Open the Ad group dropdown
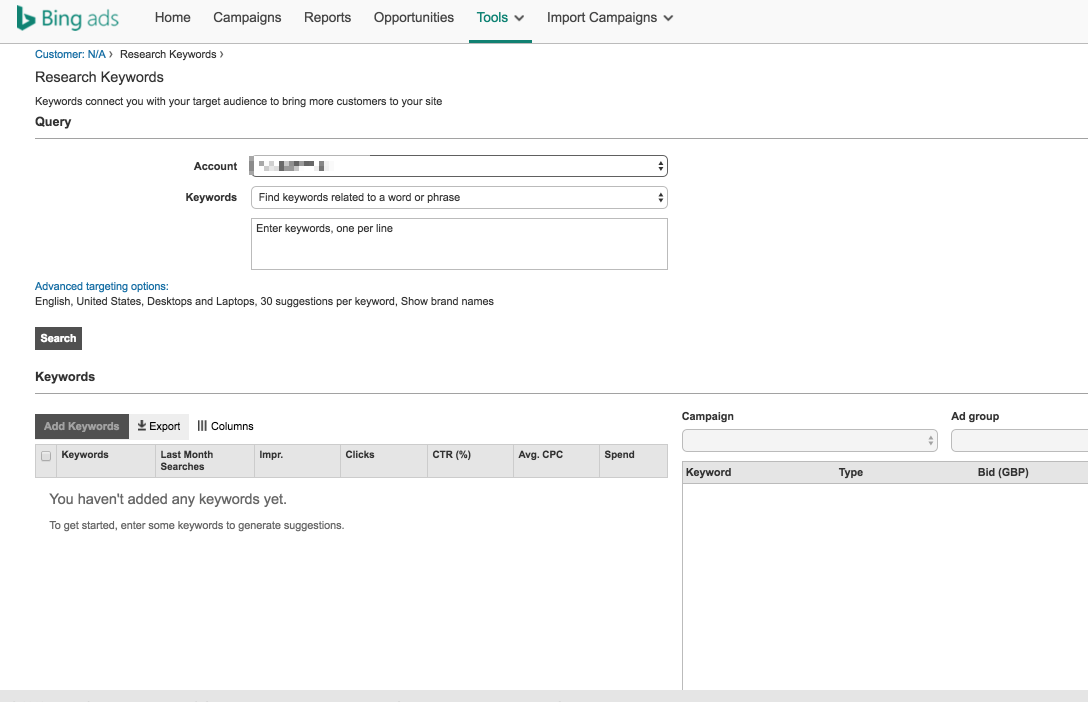 [1018, 440]
